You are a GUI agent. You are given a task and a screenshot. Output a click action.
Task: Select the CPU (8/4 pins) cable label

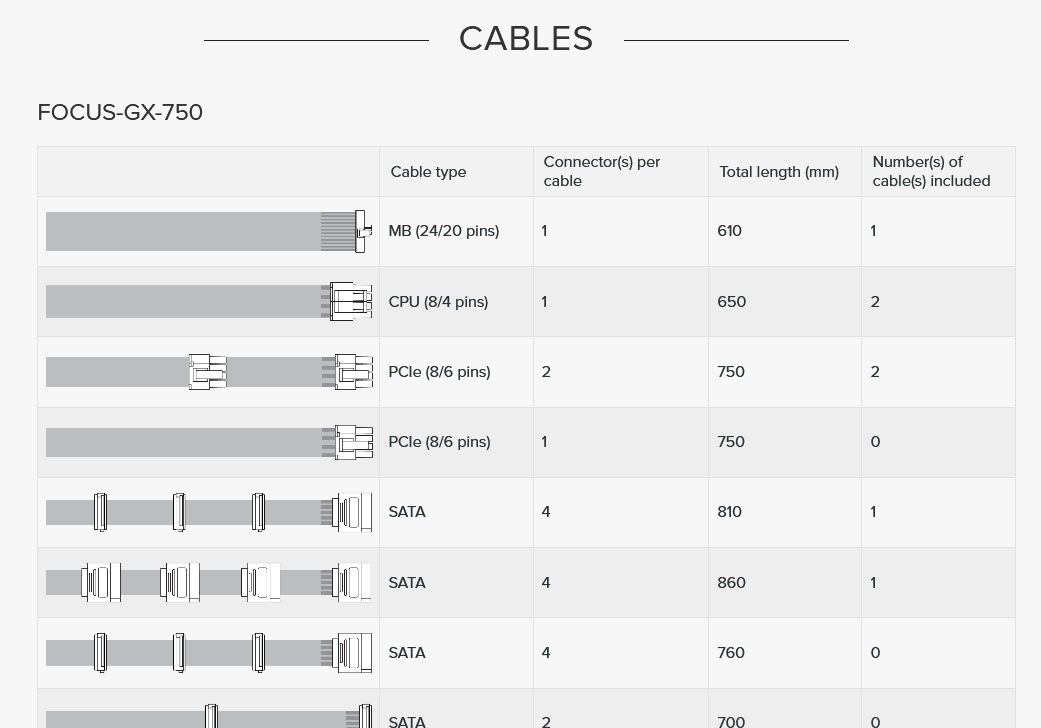point(438,301)
